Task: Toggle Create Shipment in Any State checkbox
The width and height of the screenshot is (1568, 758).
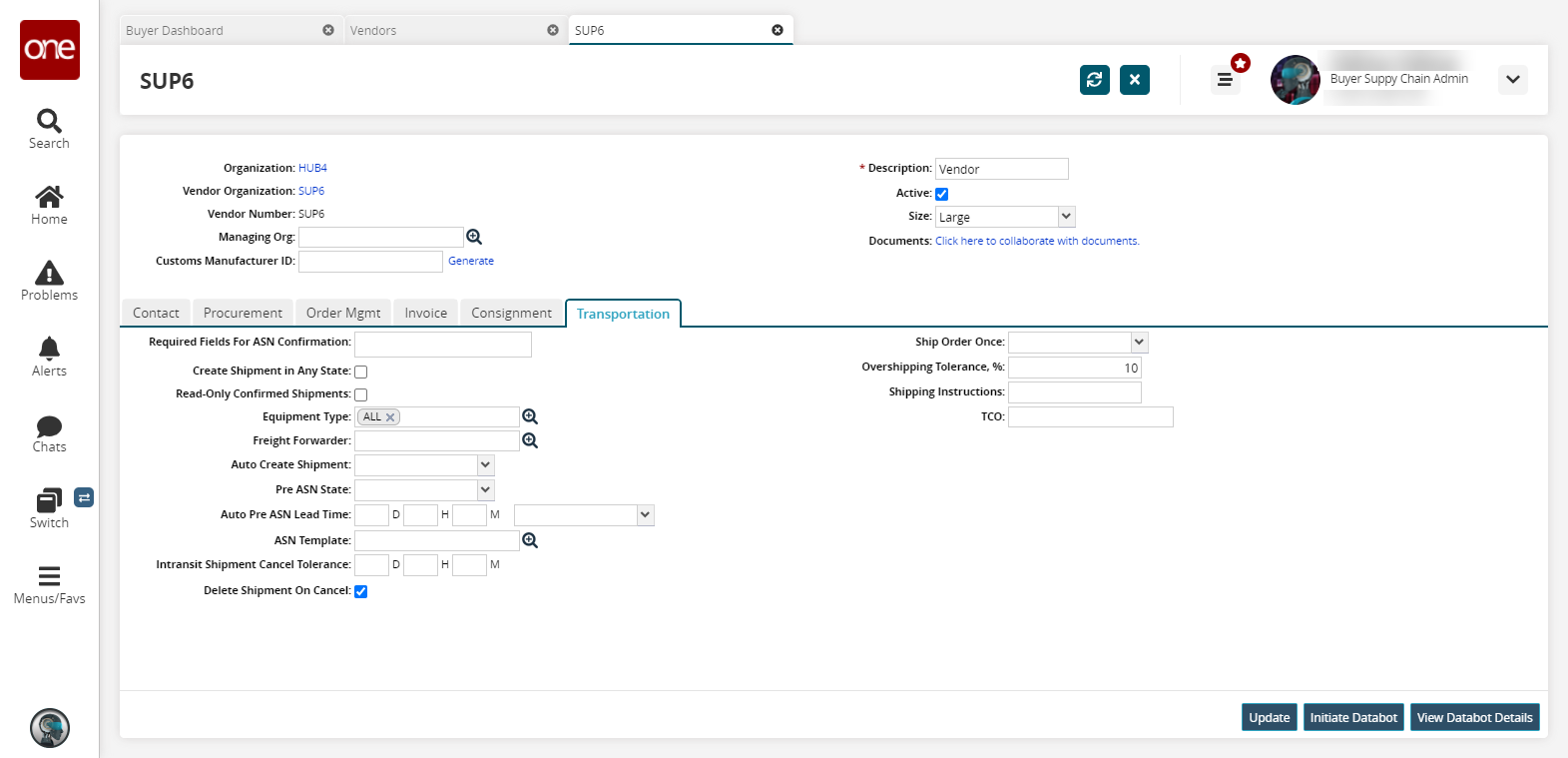Action: [x=361, y=372]
